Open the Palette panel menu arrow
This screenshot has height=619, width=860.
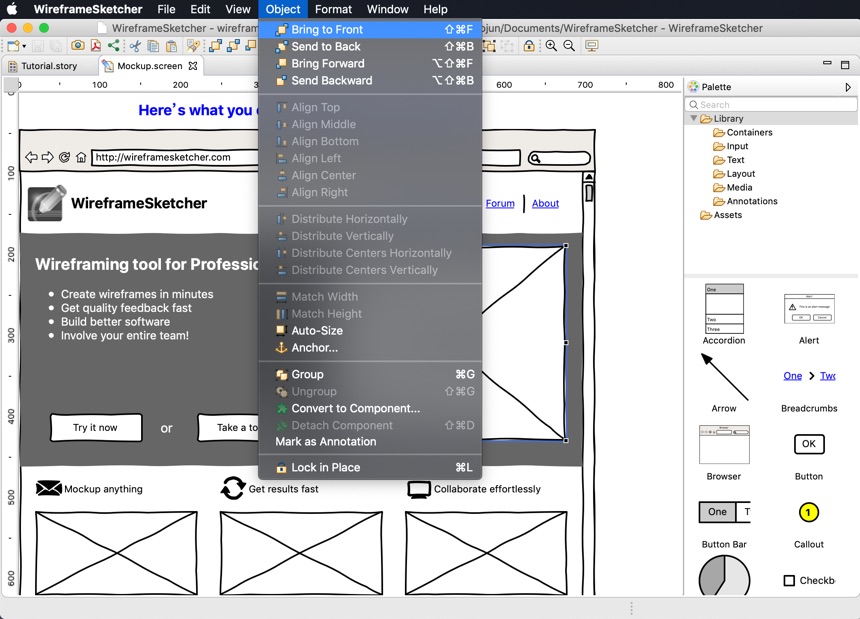pyautogui.click(x=848, y=87)
